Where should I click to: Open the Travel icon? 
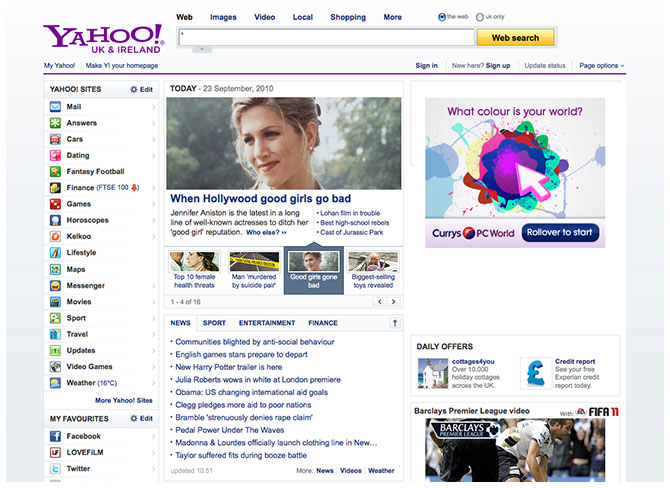(x=55, y=334)
